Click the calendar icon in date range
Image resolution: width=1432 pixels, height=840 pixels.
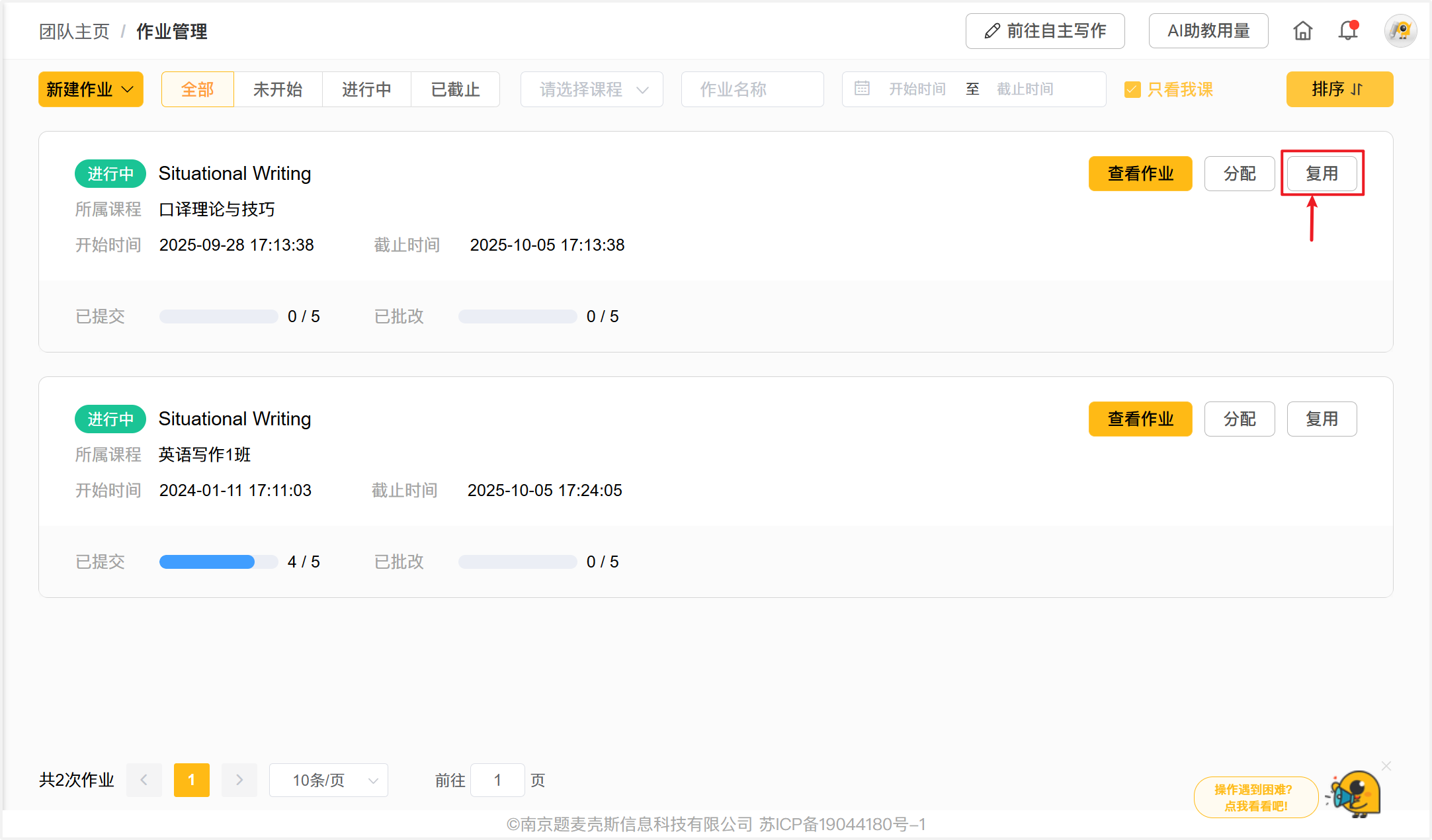pyautogui.click(x=862, y=89)
